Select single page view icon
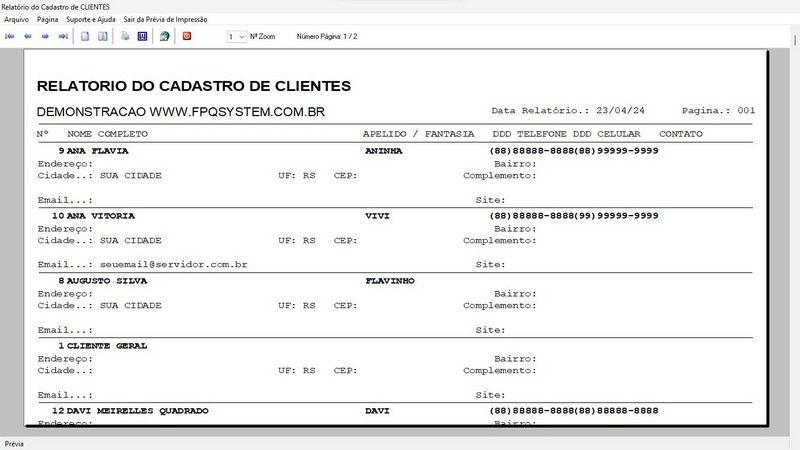Viewport: 800px width, 450px height. coord(86,36)
